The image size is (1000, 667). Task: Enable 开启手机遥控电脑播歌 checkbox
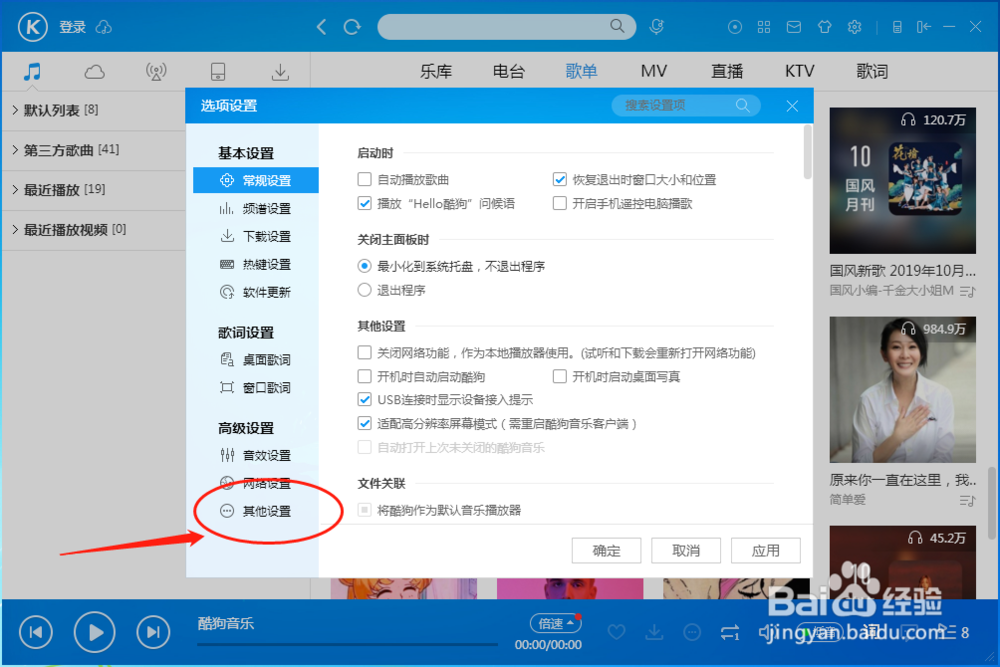[559, 203]
